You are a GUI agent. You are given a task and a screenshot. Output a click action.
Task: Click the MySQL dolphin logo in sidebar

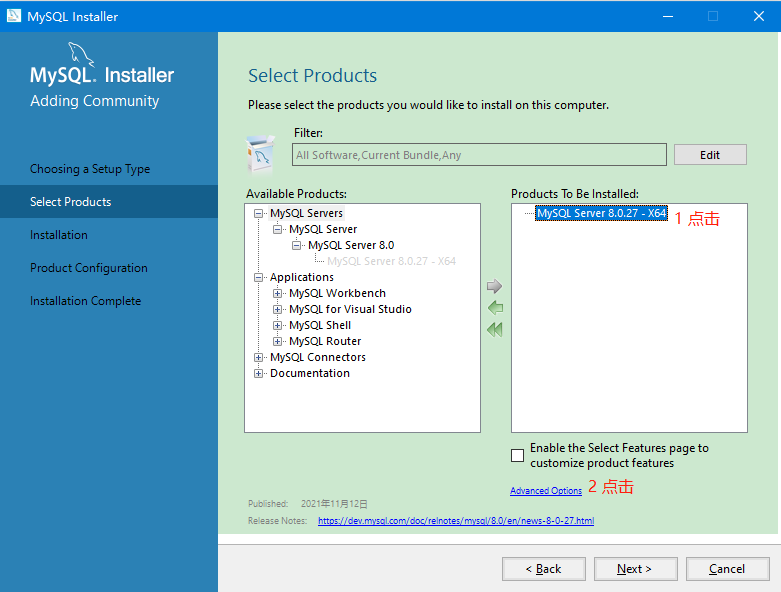click(80, 54)
